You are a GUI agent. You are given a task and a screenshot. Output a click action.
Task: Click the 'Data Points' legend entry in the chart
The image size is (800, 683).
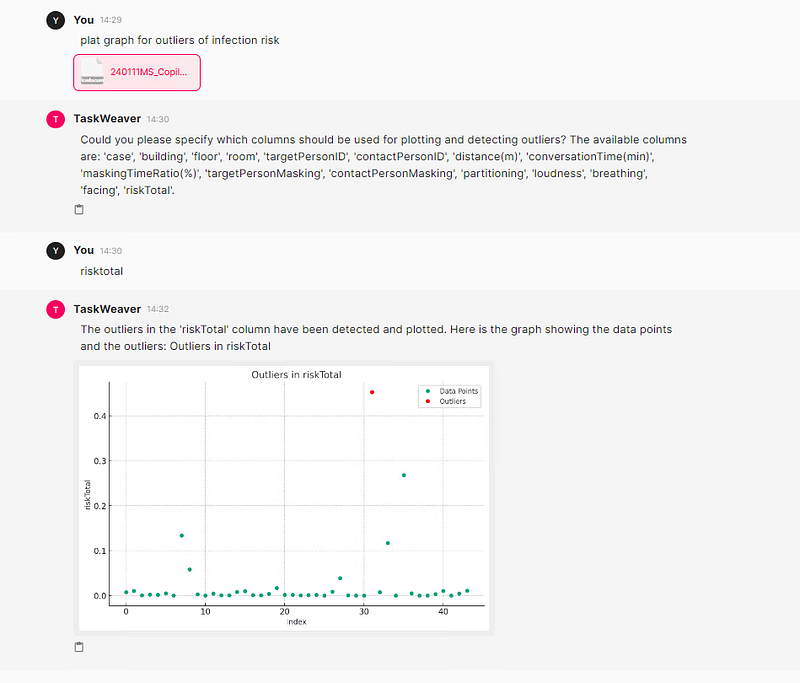(452, 391)
